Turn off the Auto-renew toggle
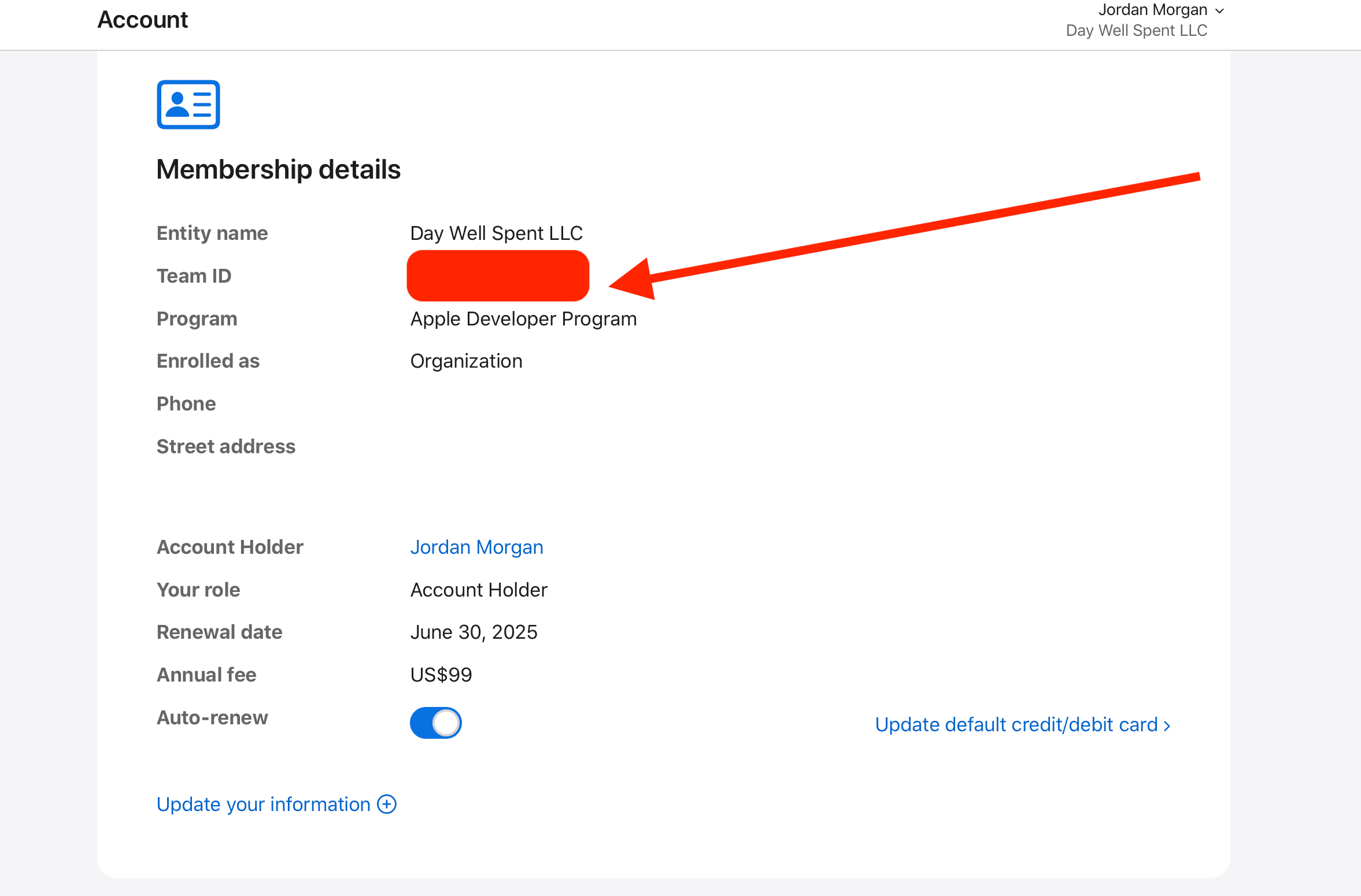Image resolution: width=1361 pixels, height=896 pixels. click(436, 723)
